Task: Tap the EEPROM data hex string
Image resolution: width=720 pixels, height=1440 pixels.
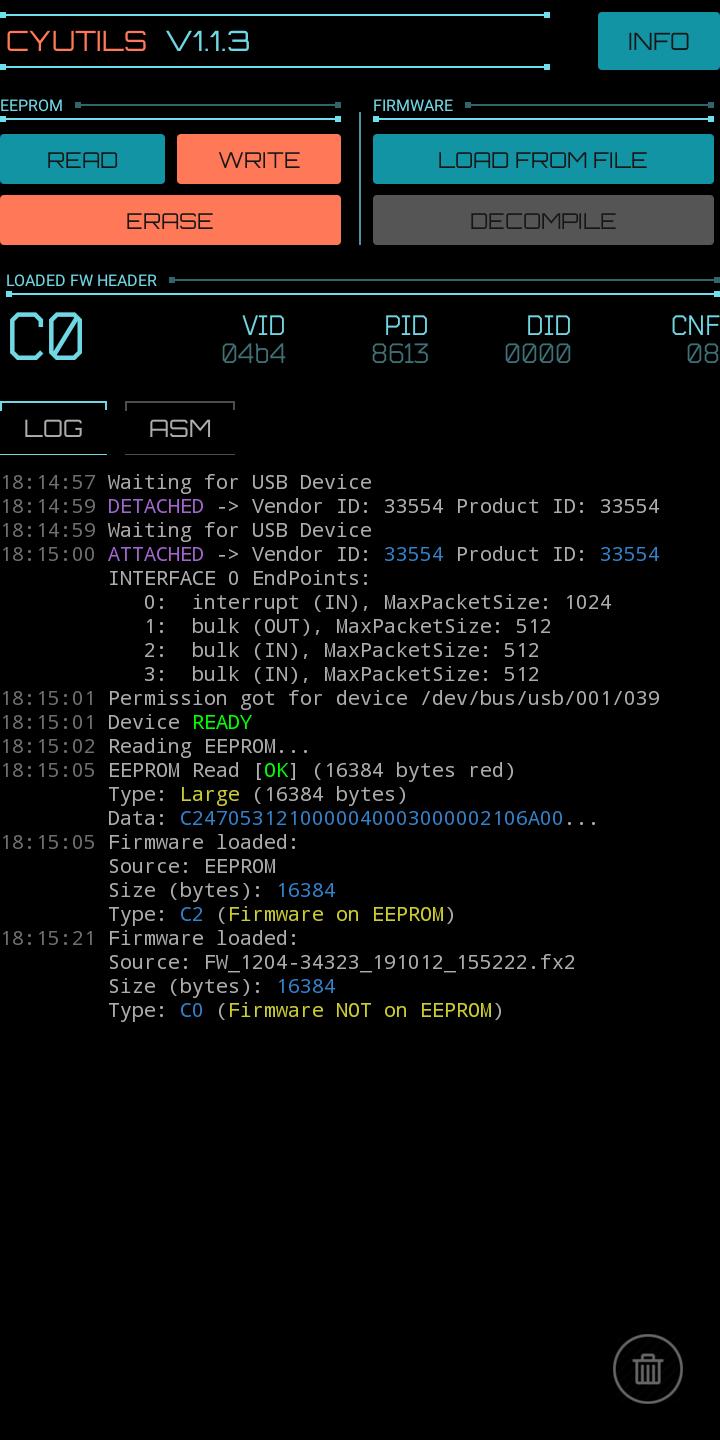Action: click(x=372, y=818)
